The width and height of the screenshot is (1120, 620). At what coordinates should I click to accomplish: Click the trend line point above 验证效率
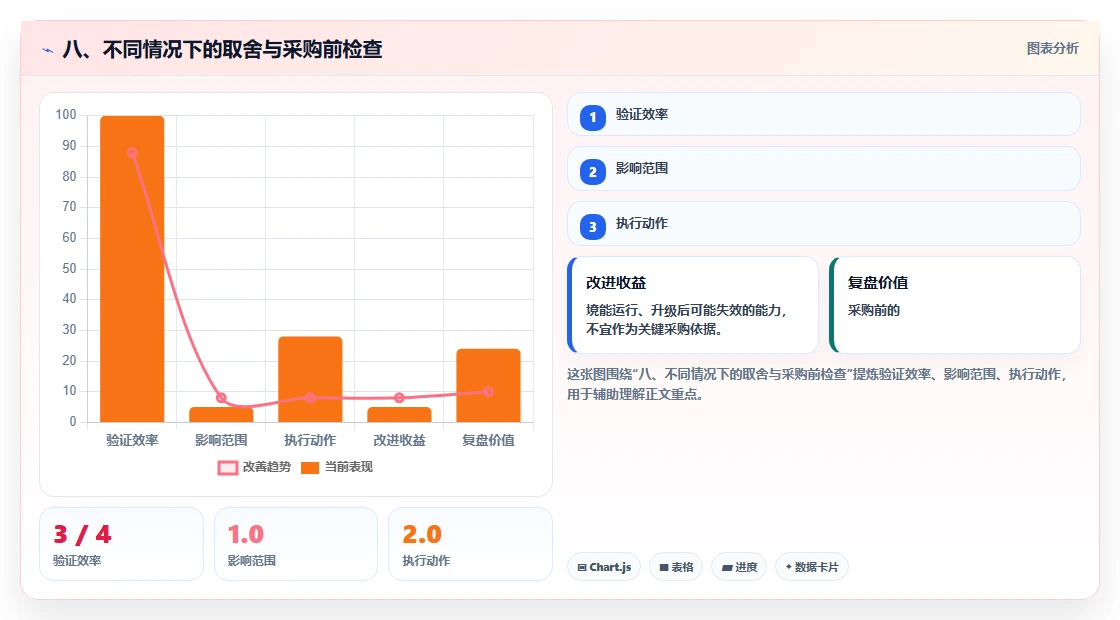pyautogui.click(x=132, y=153)
